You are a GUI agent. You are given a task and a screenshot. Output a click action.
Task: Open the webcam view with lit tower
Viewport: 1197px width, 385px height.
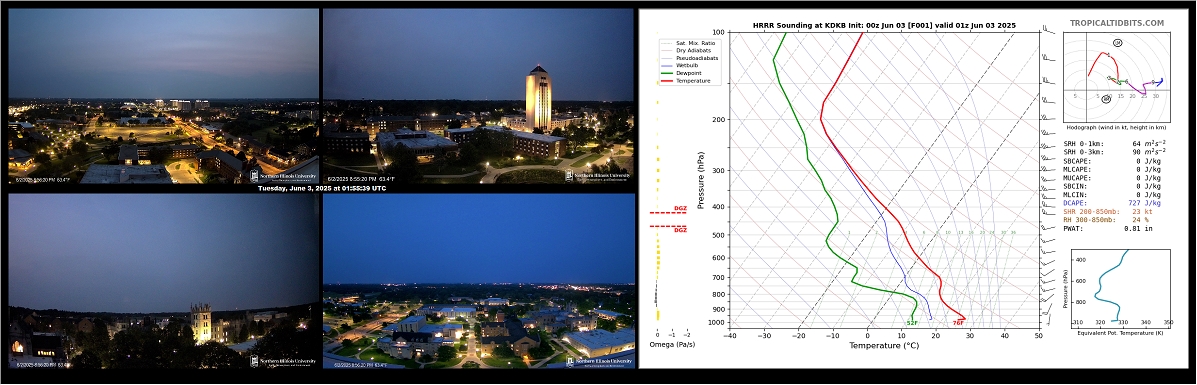pyautogui.click(x=479, y=96)
